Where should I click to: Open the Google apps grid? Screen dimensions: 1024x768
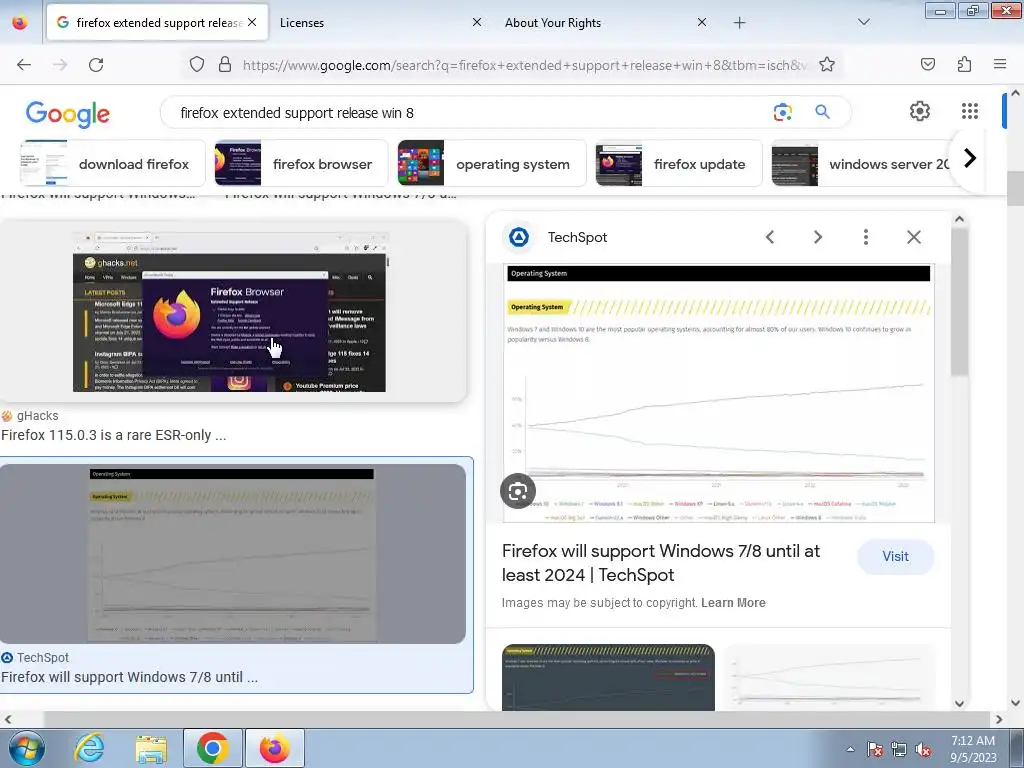click(x=970, y=111)
